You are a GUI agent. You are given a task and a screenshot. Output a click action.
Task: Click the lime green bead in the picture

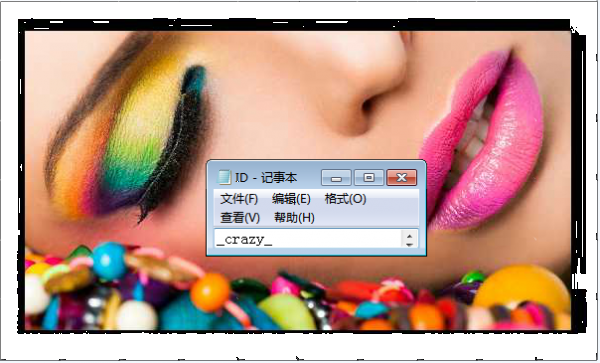click(287, 312)
